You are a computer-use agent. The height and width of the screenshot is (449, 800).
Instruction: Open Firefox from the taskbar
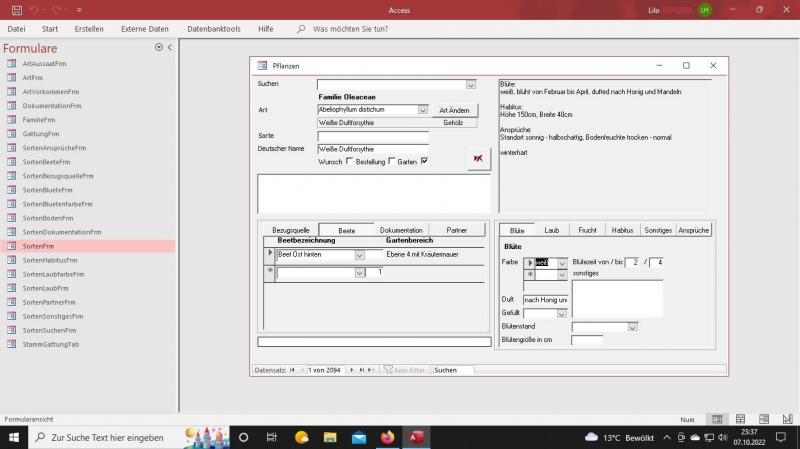click(x=388, y=437)
